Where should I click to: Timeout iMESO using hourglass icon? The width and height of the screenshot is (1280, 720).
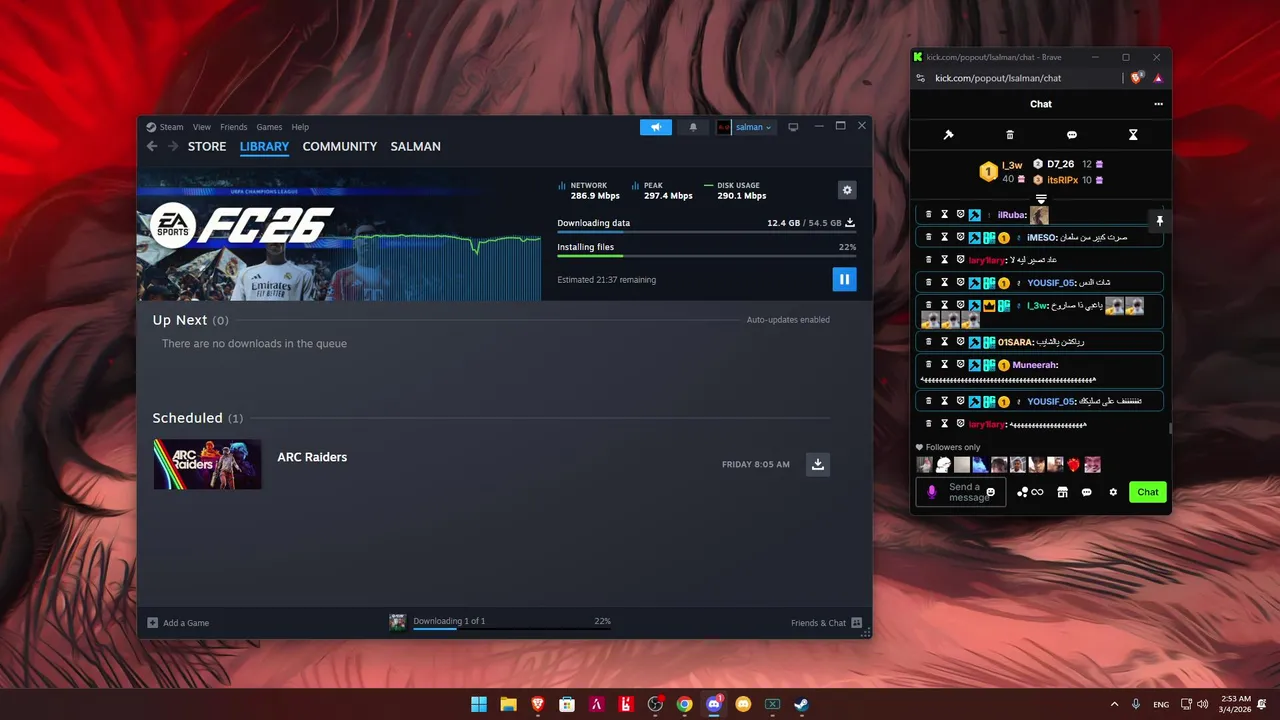point(944,238)
